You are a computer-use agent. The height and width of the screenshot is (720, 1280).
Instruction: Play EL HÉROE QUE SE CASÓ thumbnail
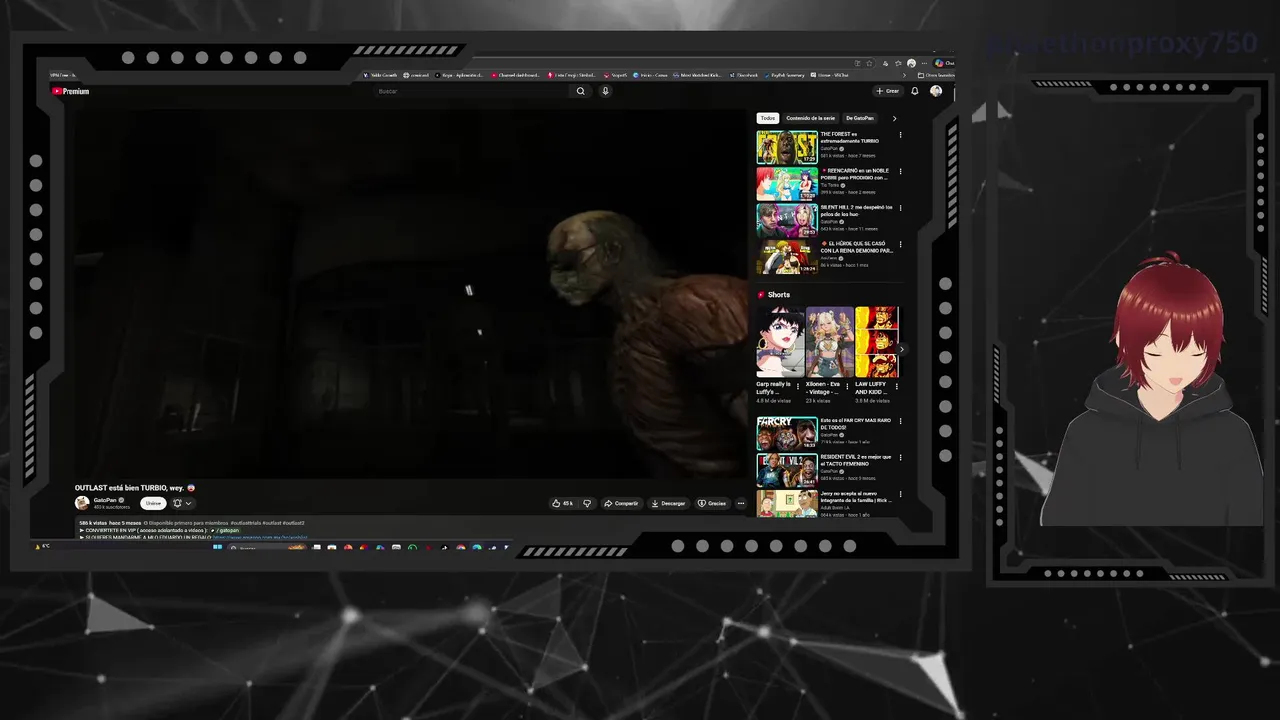coord(787,257)
